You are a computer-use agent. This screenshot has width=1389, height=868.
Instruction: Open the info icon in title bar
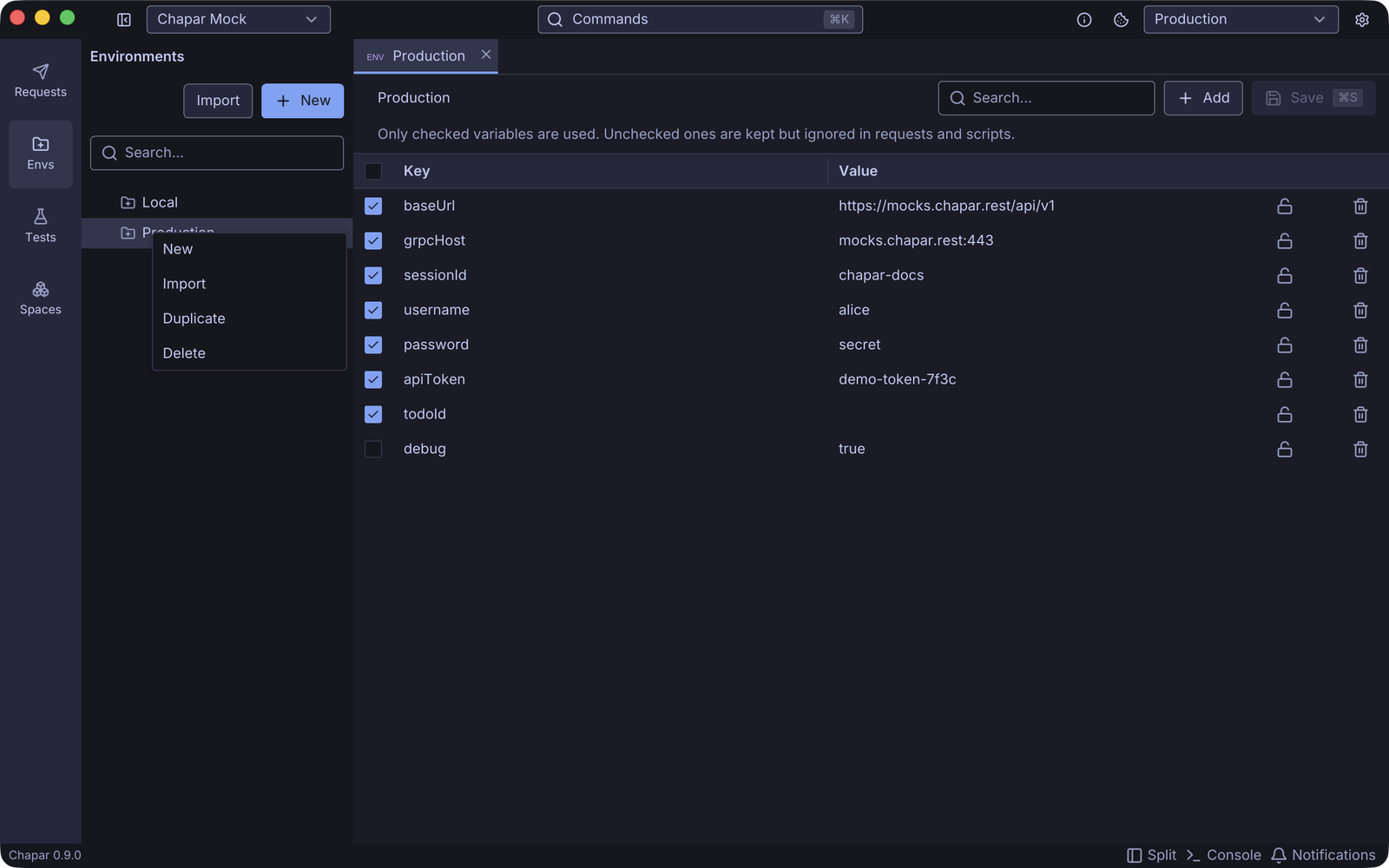pos(1084,20)
